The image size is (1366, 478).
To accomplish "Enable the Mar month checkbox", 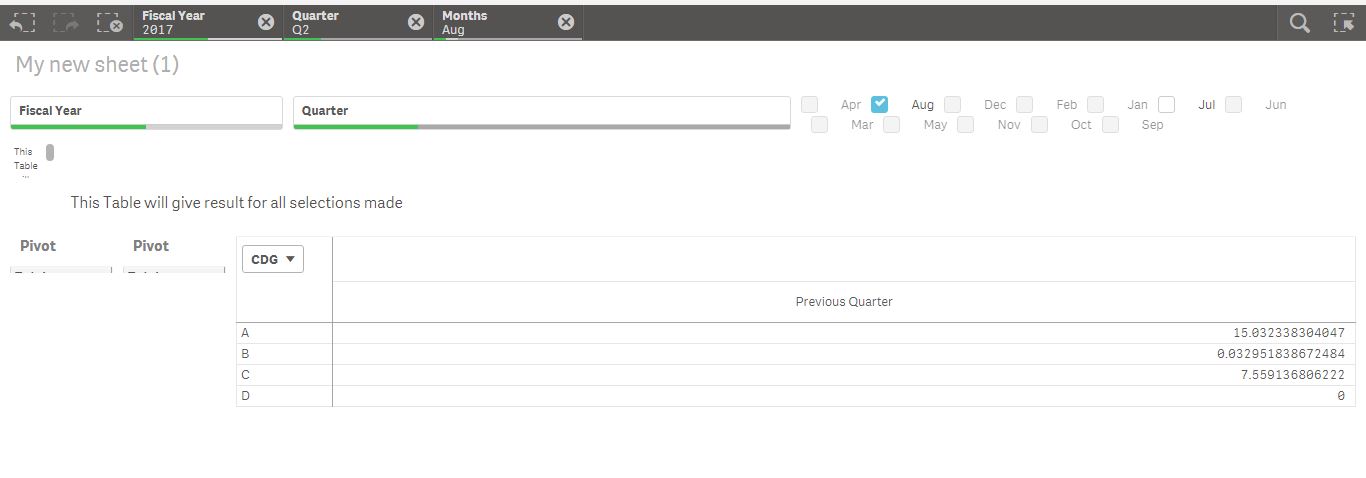I will [820, 125].
